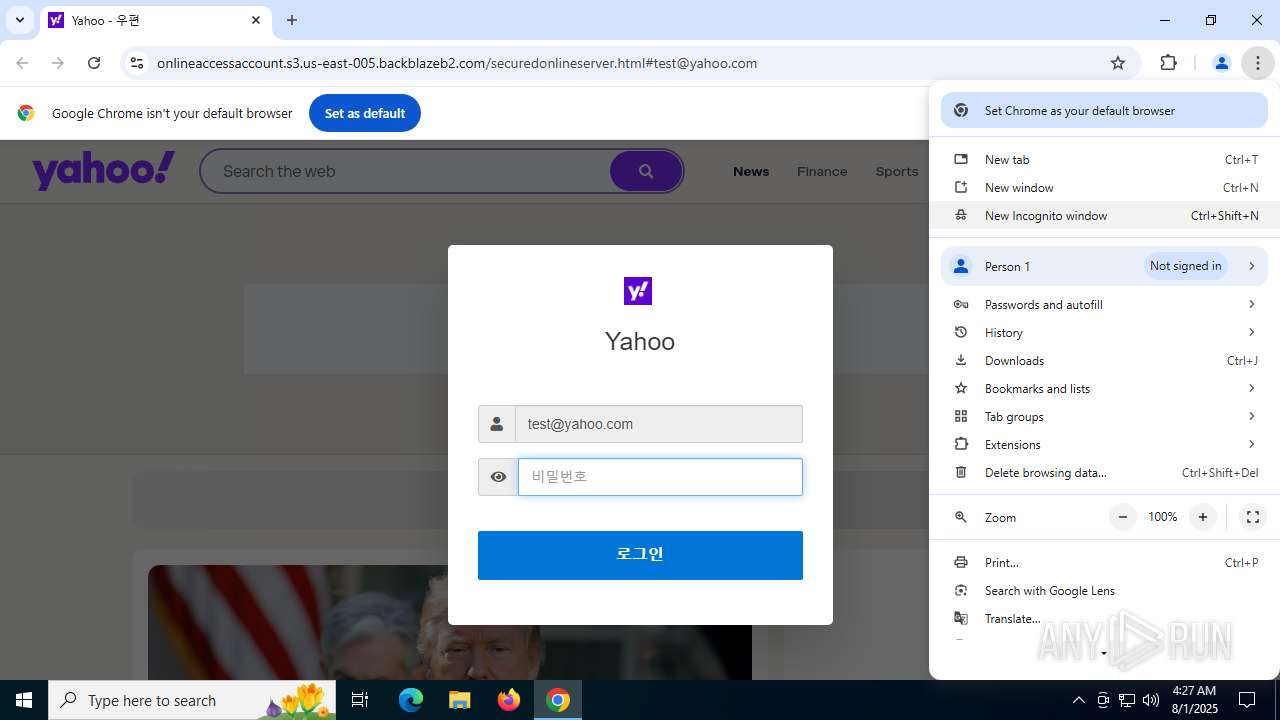Click the taskbar search box
The height and width of the screenshot is (720, 1280).
click(x=192, y=700)
